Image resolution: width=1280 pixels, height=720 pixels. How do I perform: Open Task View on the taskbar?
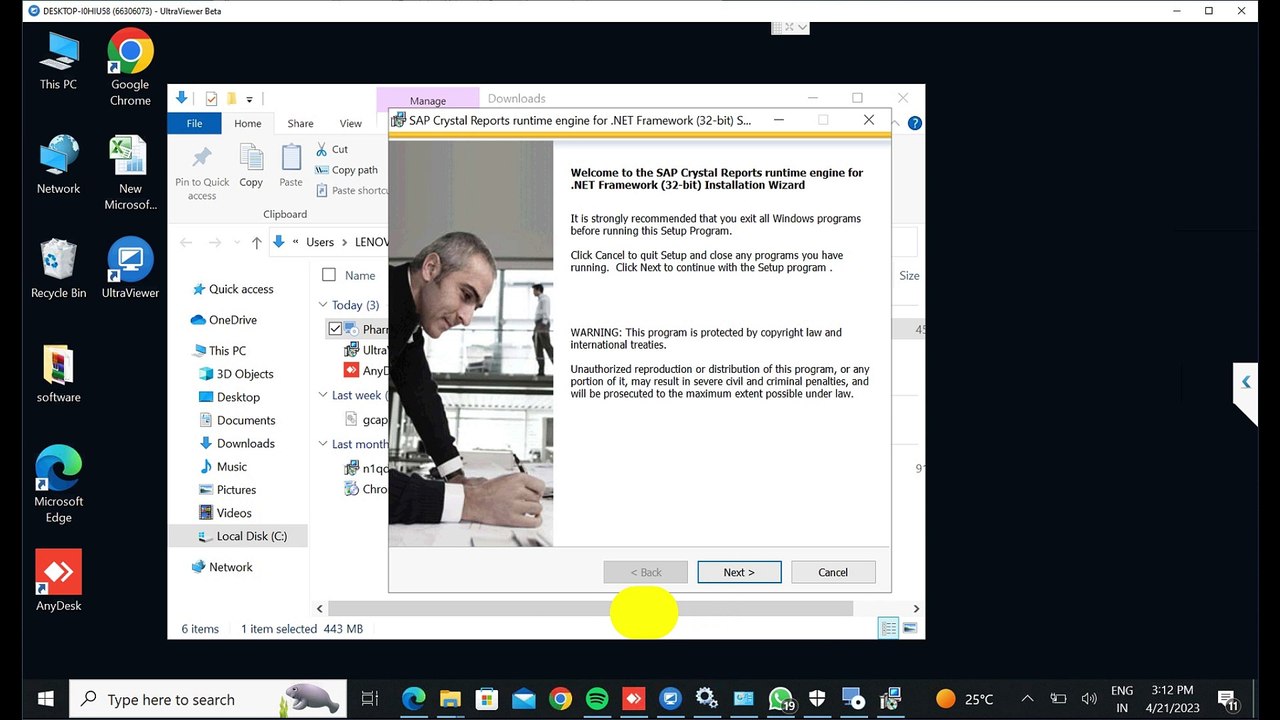pyautogui.click(x=369, y=699)
